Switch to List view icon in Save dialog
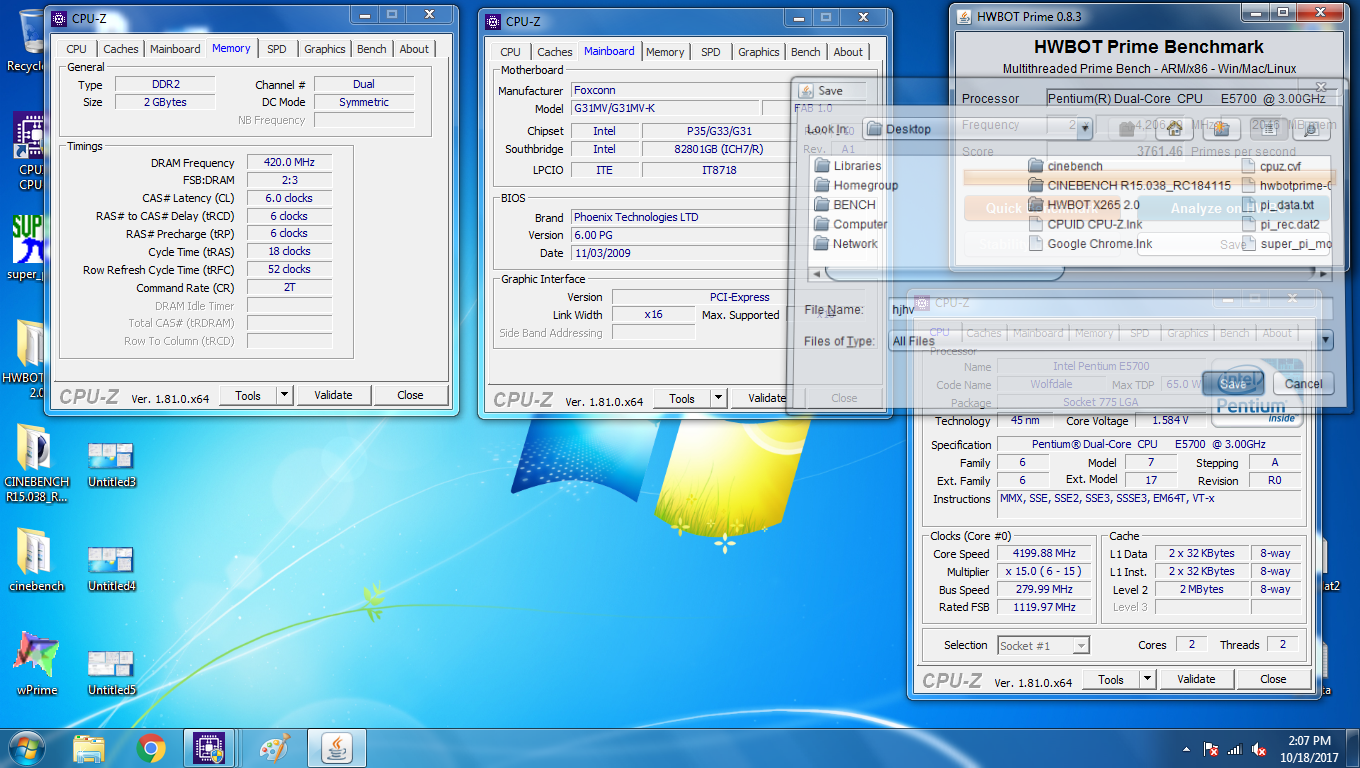1360x768 pixels. tap(1269, 129)
